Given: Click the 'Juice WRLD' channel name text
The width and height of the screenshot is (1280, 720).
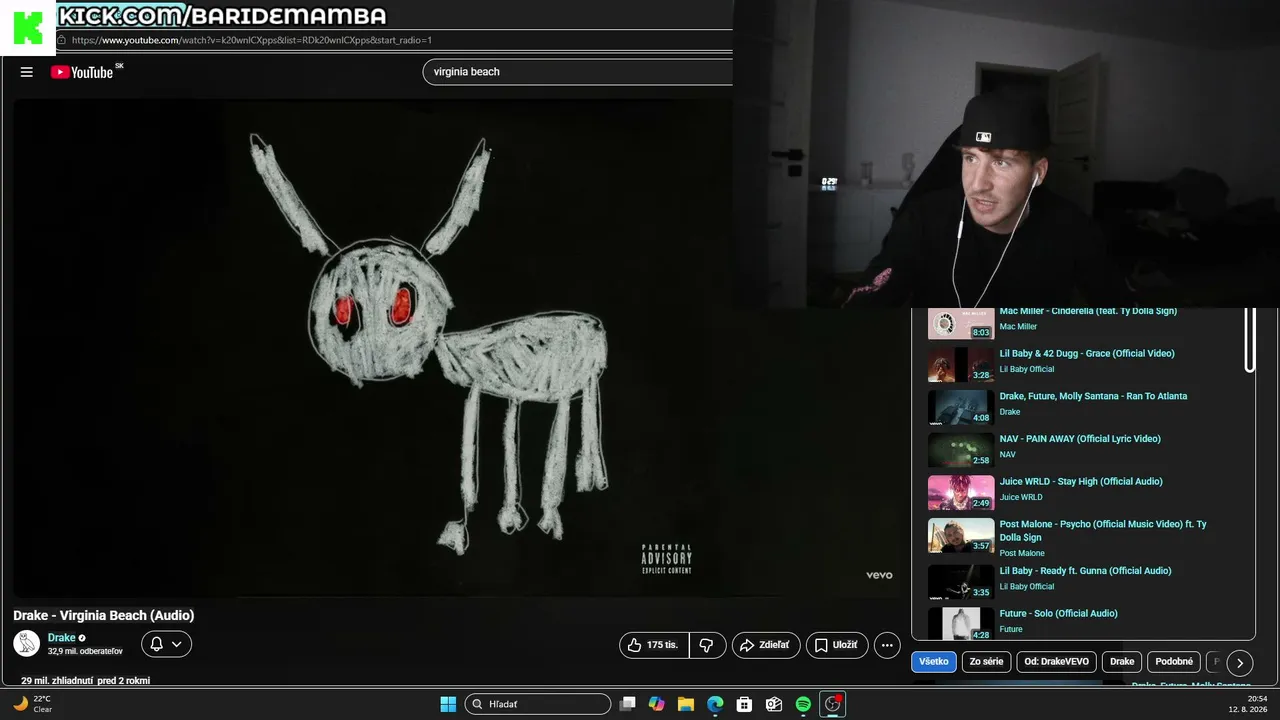Looking at the screenshot, I should (x=1021, y=497).
